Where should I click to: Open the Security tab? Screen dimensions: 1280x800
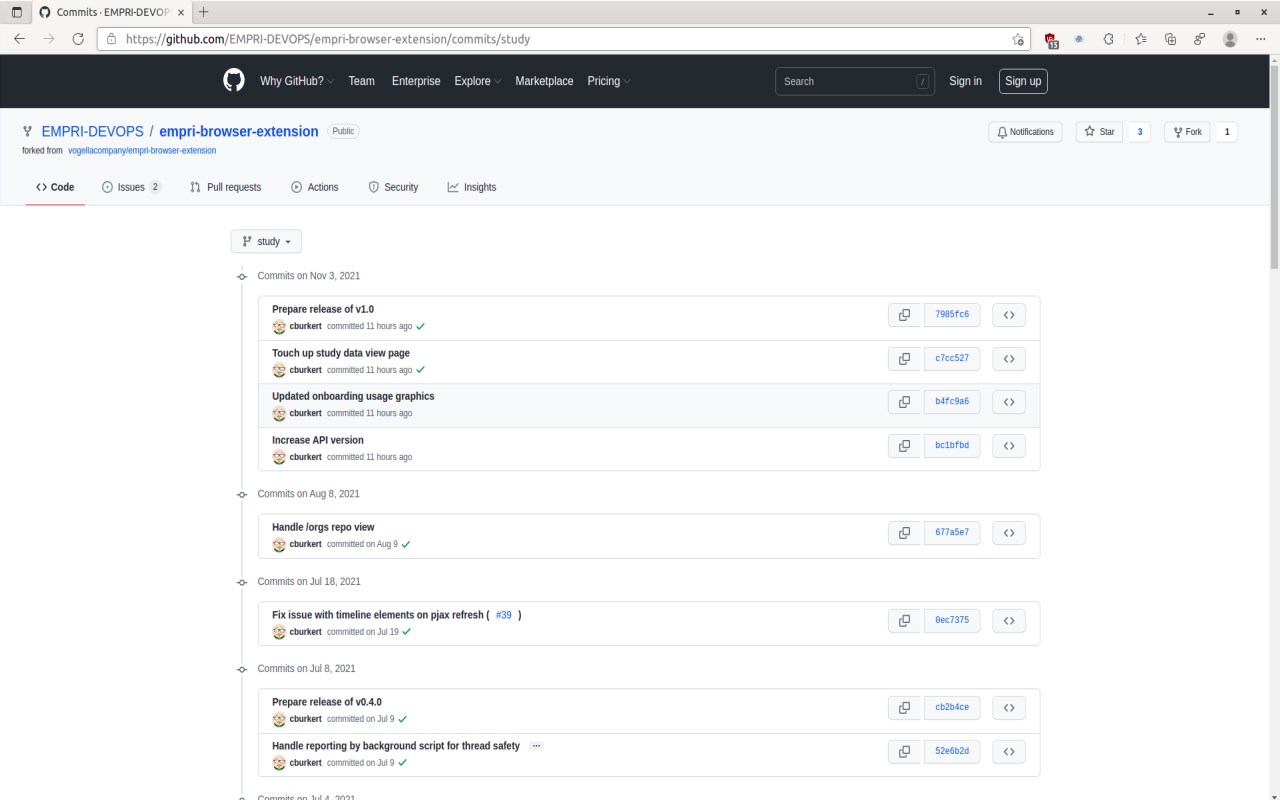(x=393, y=187)
